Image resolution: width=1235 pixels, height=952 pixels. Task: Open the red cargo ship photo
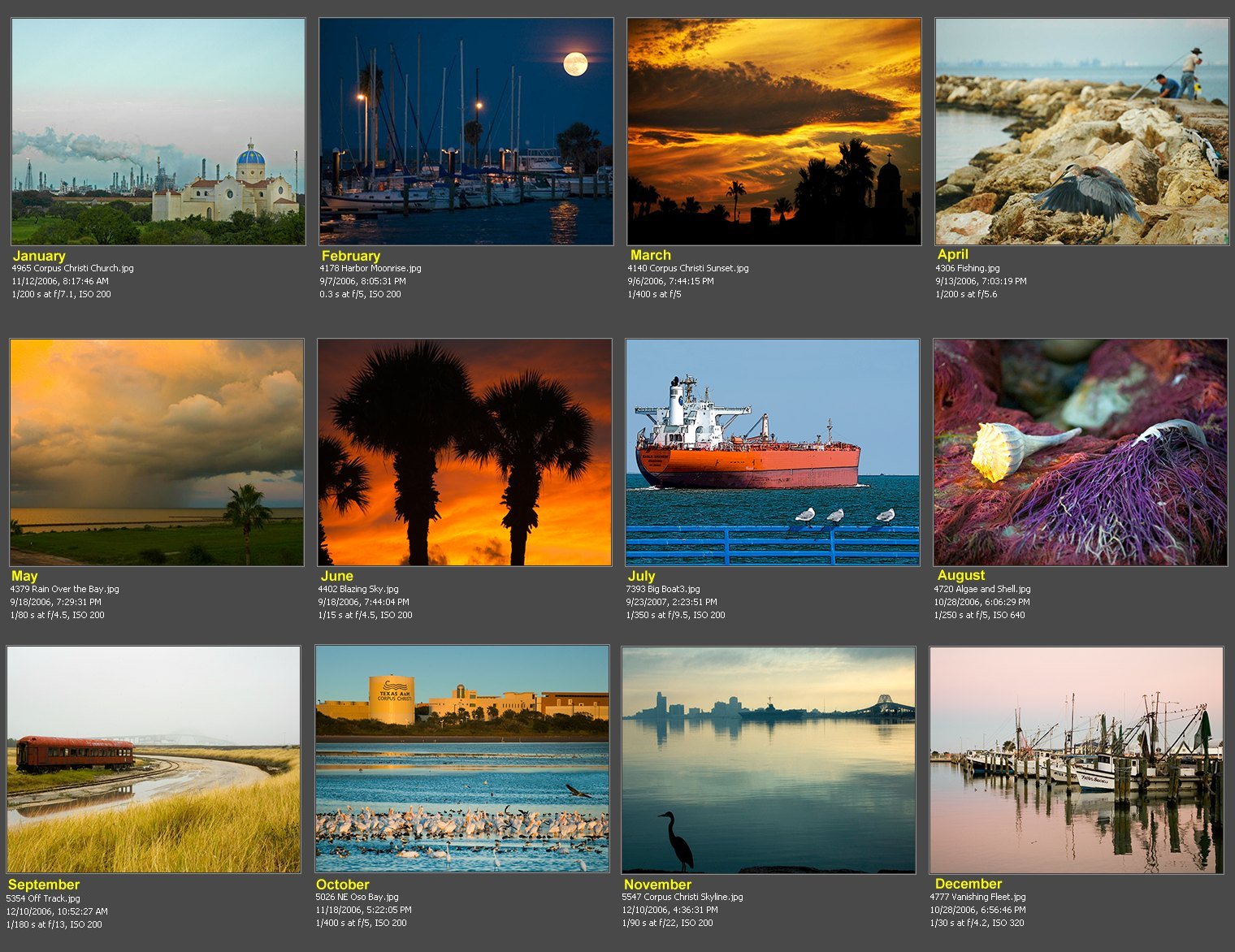point(772,452)
